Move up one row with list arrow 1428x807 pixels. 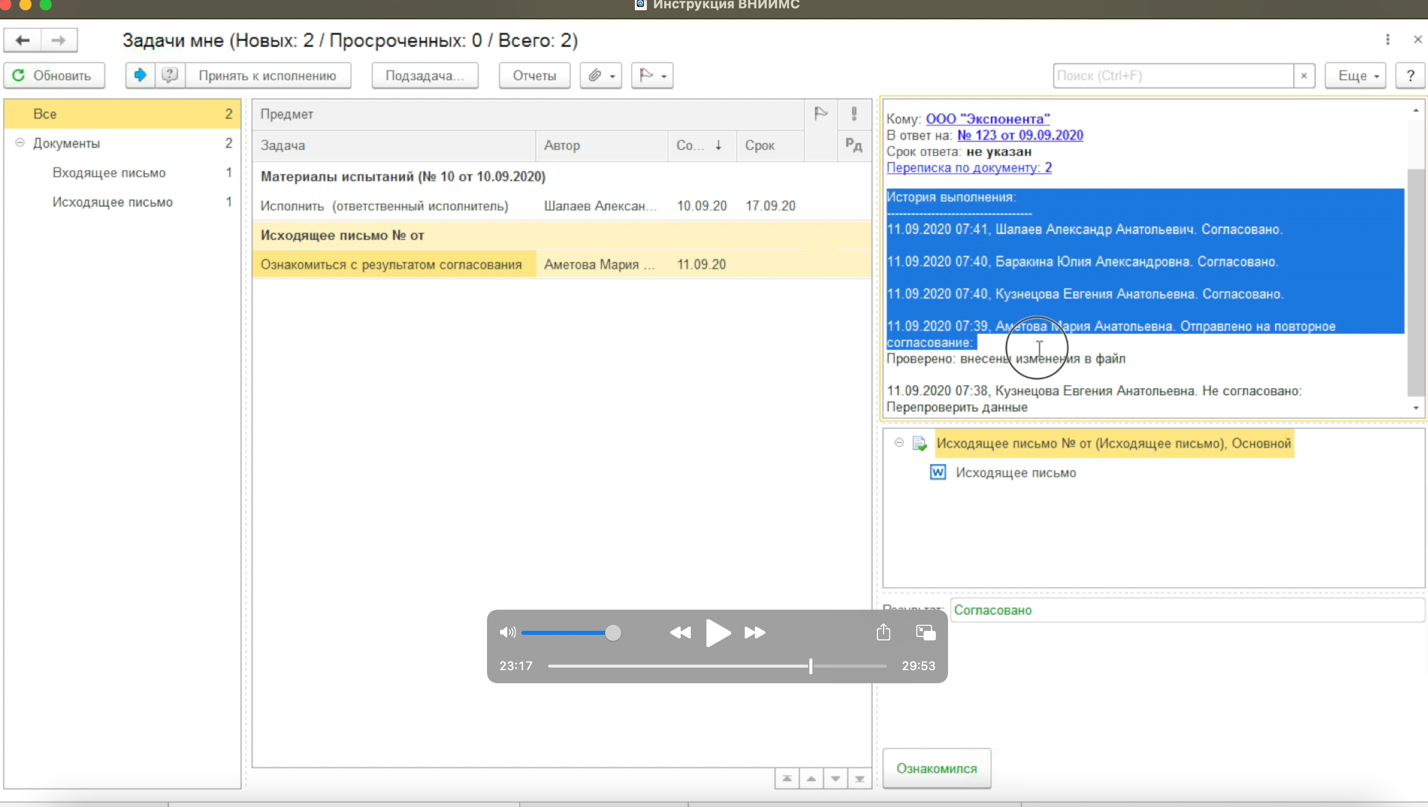811,778
